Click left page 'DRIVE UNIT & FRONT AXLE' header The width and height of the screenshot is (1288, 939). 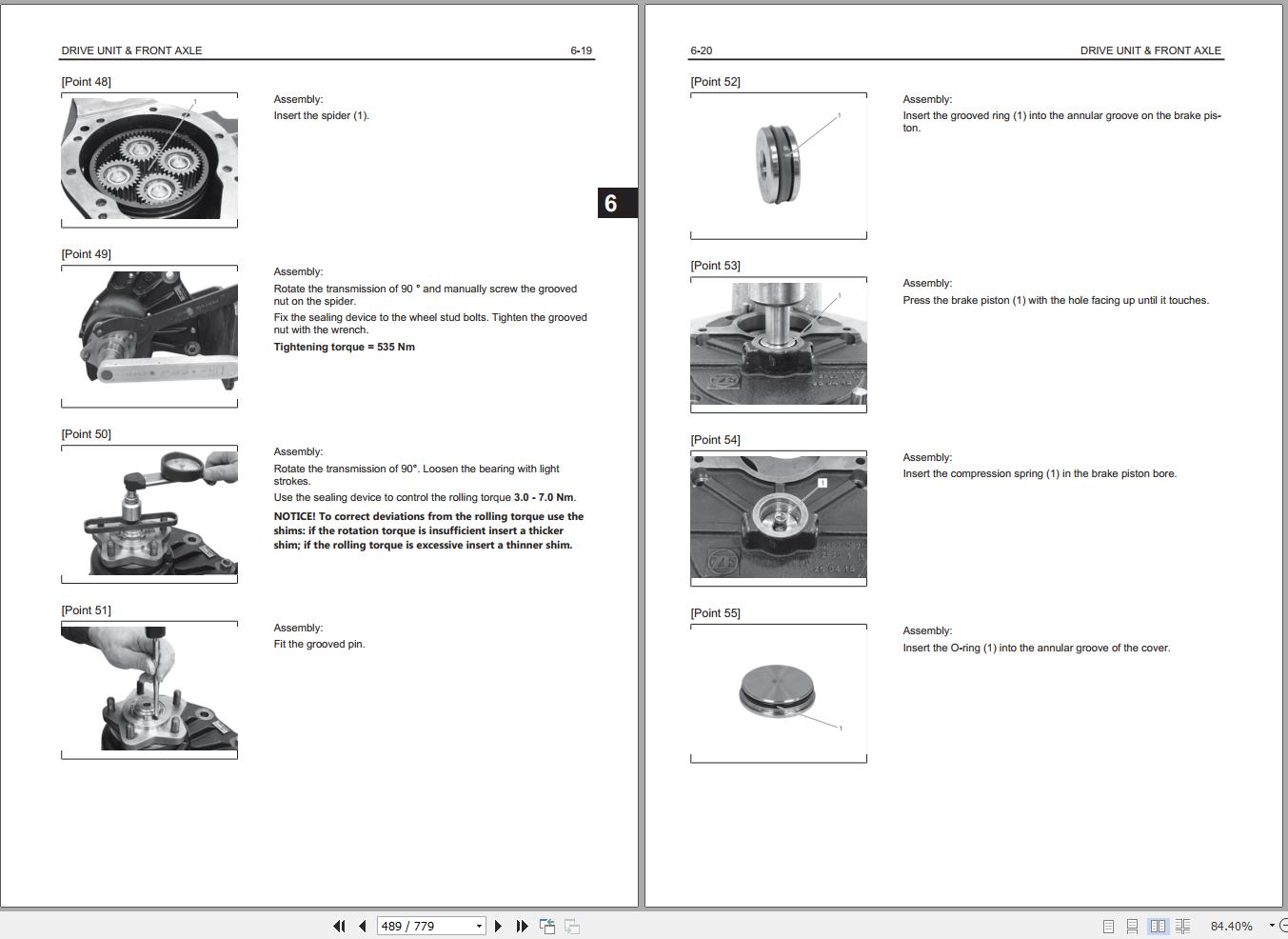[x=131, y=50]
